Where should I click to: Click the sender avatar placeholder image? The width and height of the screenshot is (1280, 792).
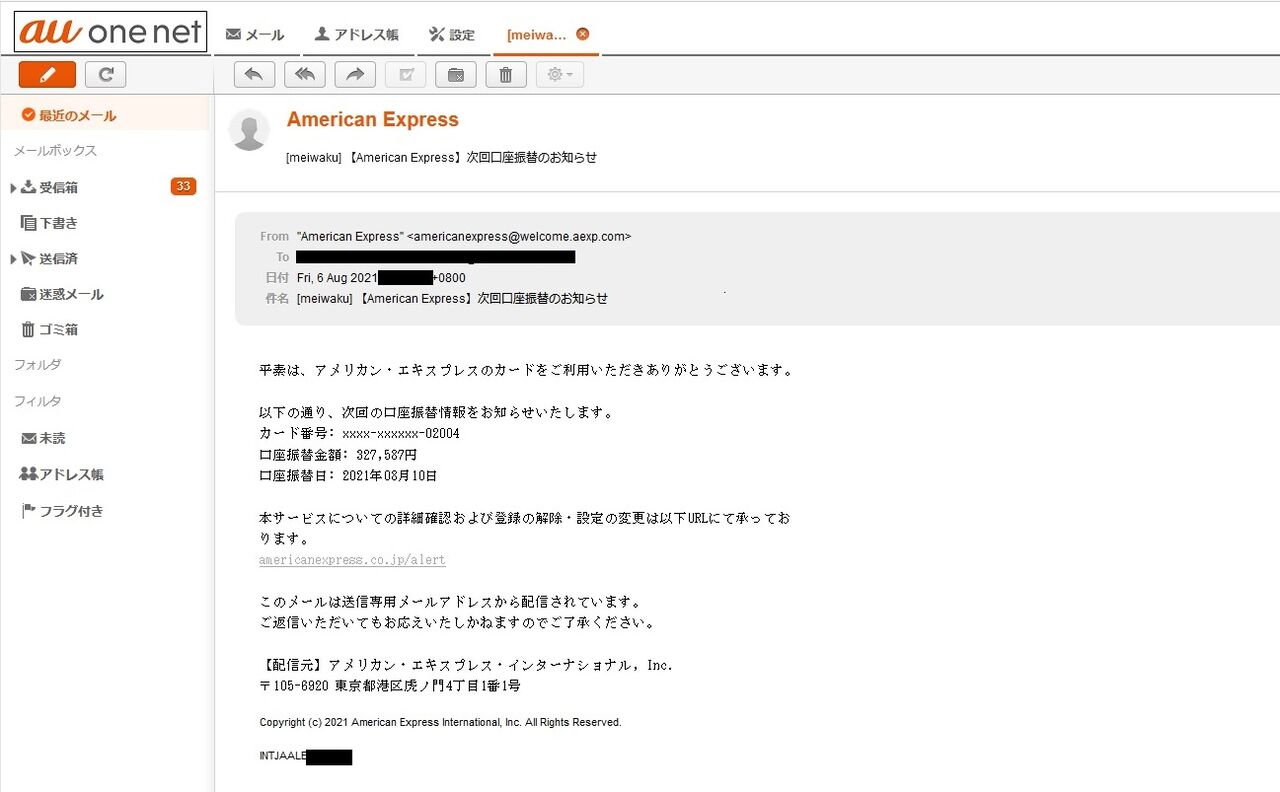(249, 130)
